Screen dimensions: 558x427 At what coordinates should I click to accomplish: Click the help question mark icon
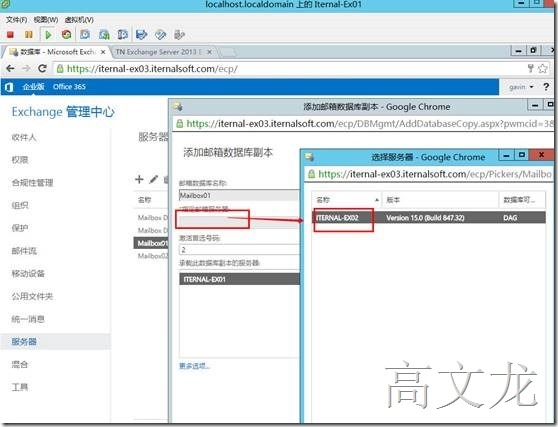546,87
